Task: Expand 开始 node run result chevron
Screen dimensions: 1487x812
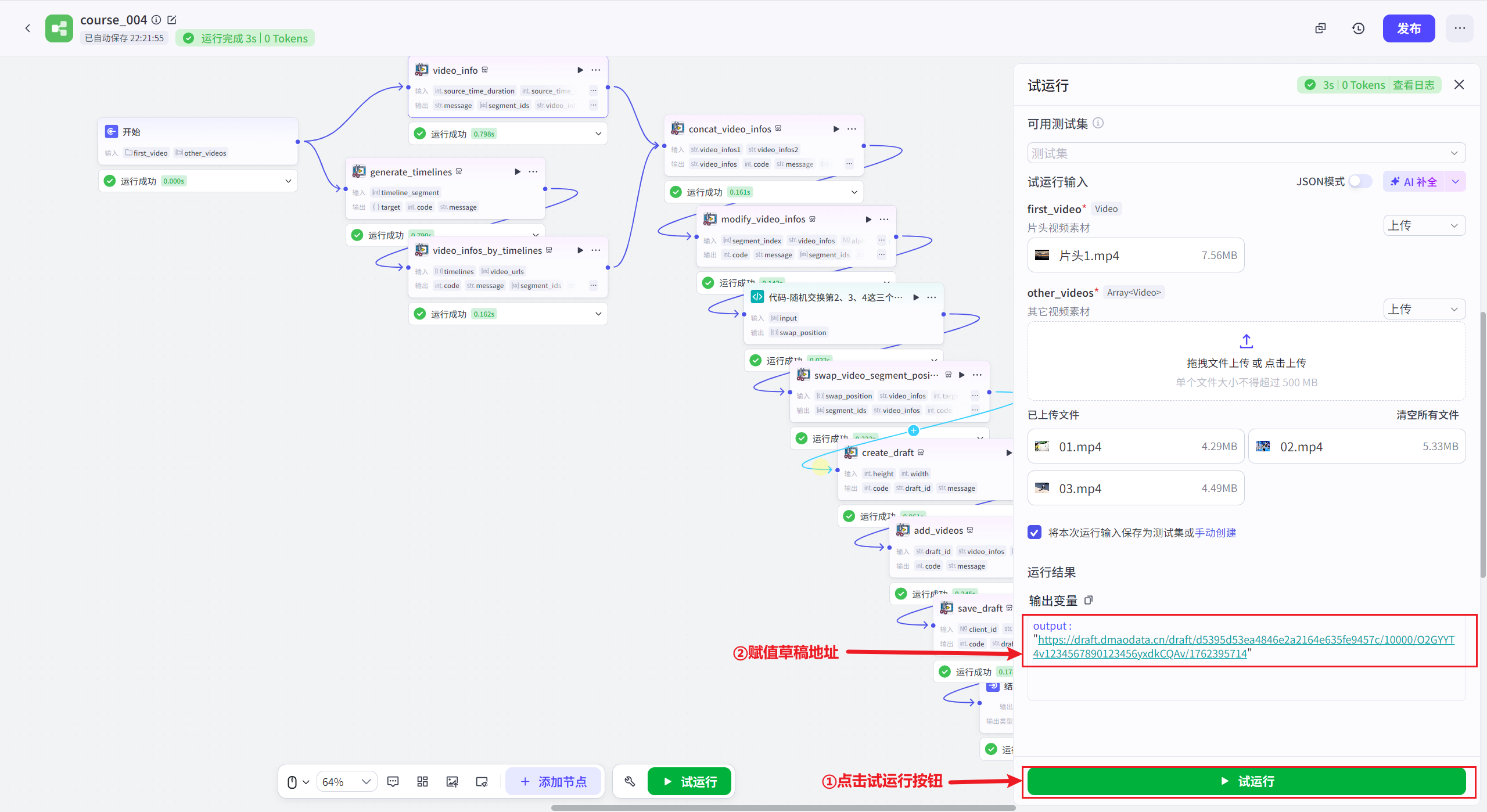Action: [288, 181]
